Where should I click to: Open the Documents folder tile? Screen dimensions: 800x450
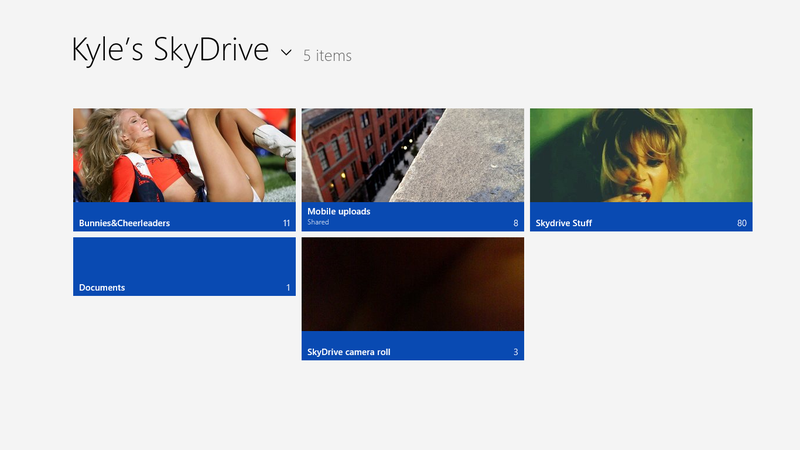click(184, 266)
